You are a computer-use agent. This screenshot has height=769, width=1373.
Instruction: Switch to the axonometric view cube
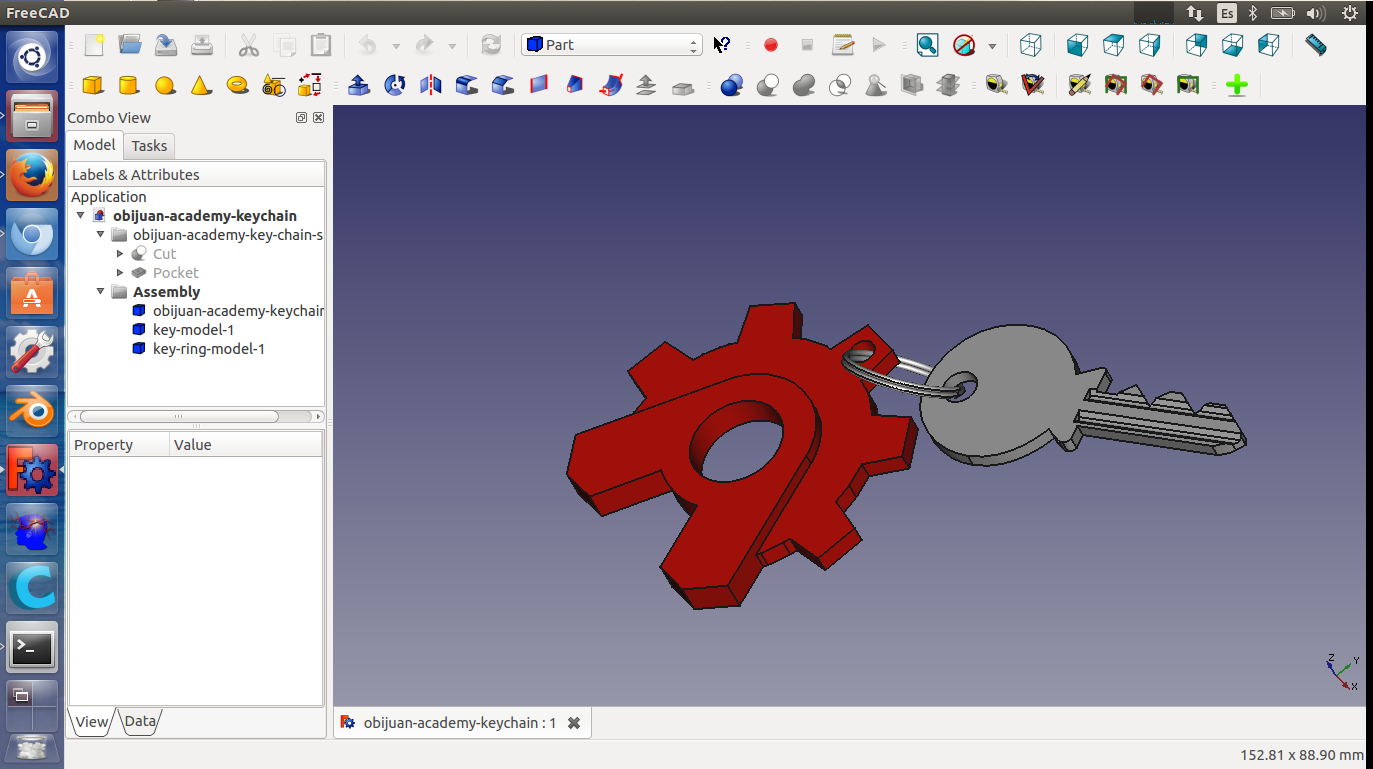[x=1030, y=45]
